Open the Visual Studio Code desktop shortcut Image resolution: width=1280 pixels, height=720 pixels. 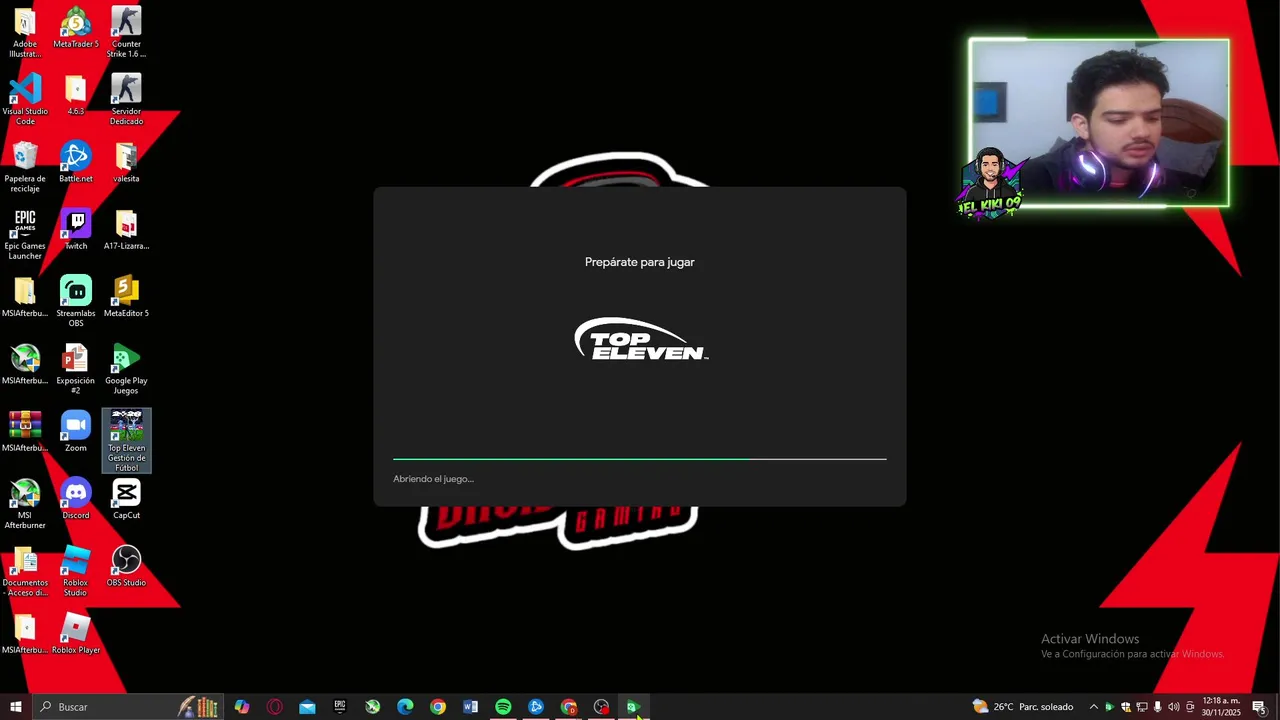[25, 99]
